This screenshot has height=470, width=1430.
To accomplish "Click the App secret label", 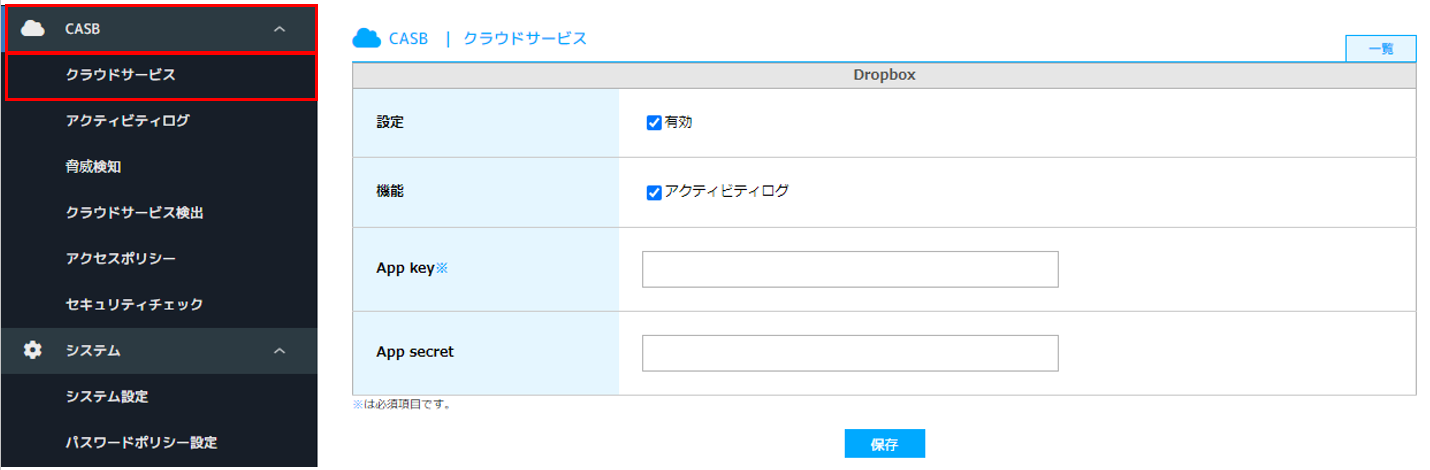I will click(417, 352).
